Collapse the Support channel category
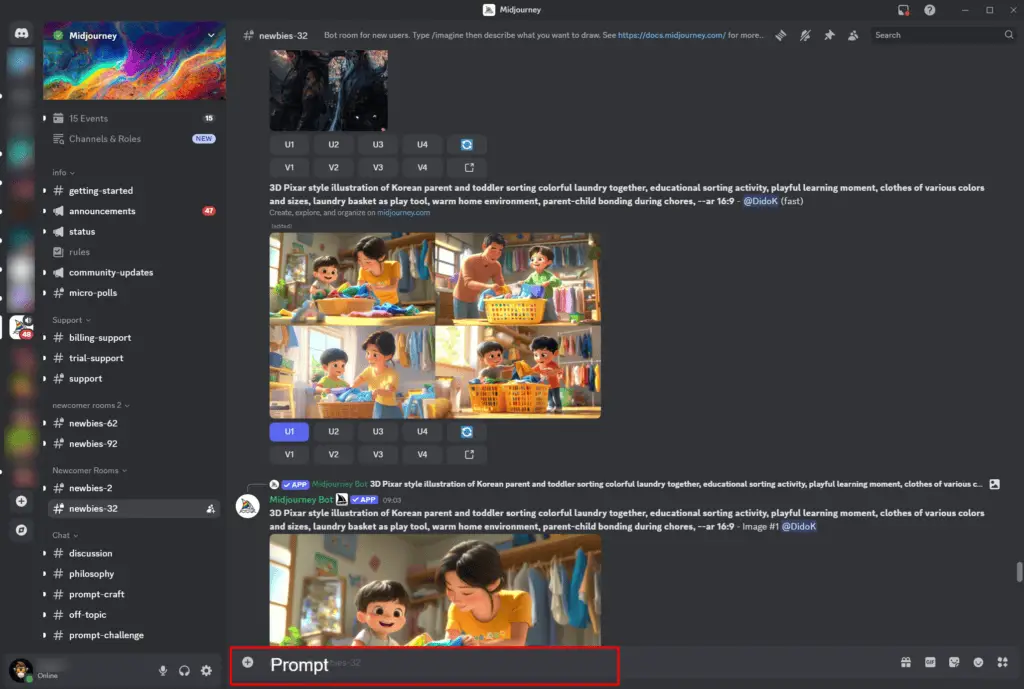Viewport: 1024px width, 689px height. 70,320
